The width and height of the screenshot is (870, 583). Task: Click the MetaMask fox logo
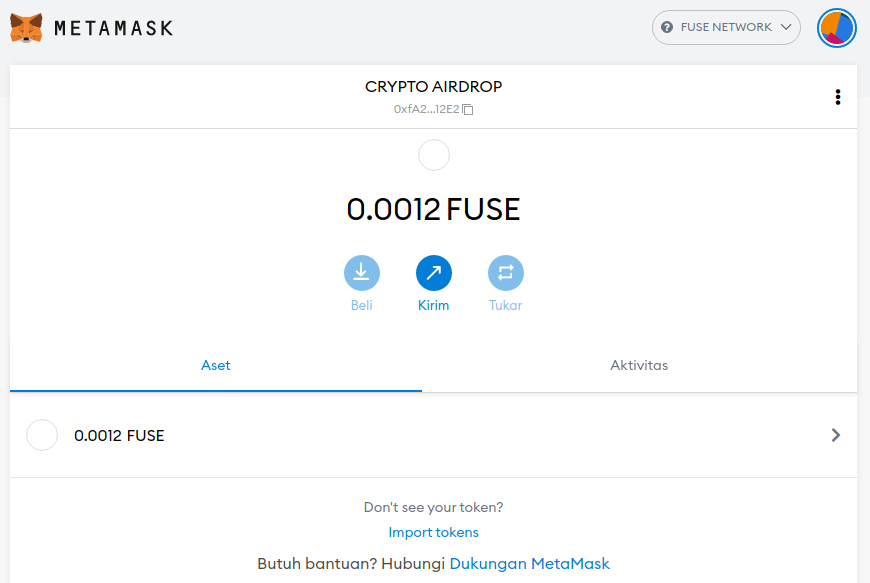pos(25,27)
